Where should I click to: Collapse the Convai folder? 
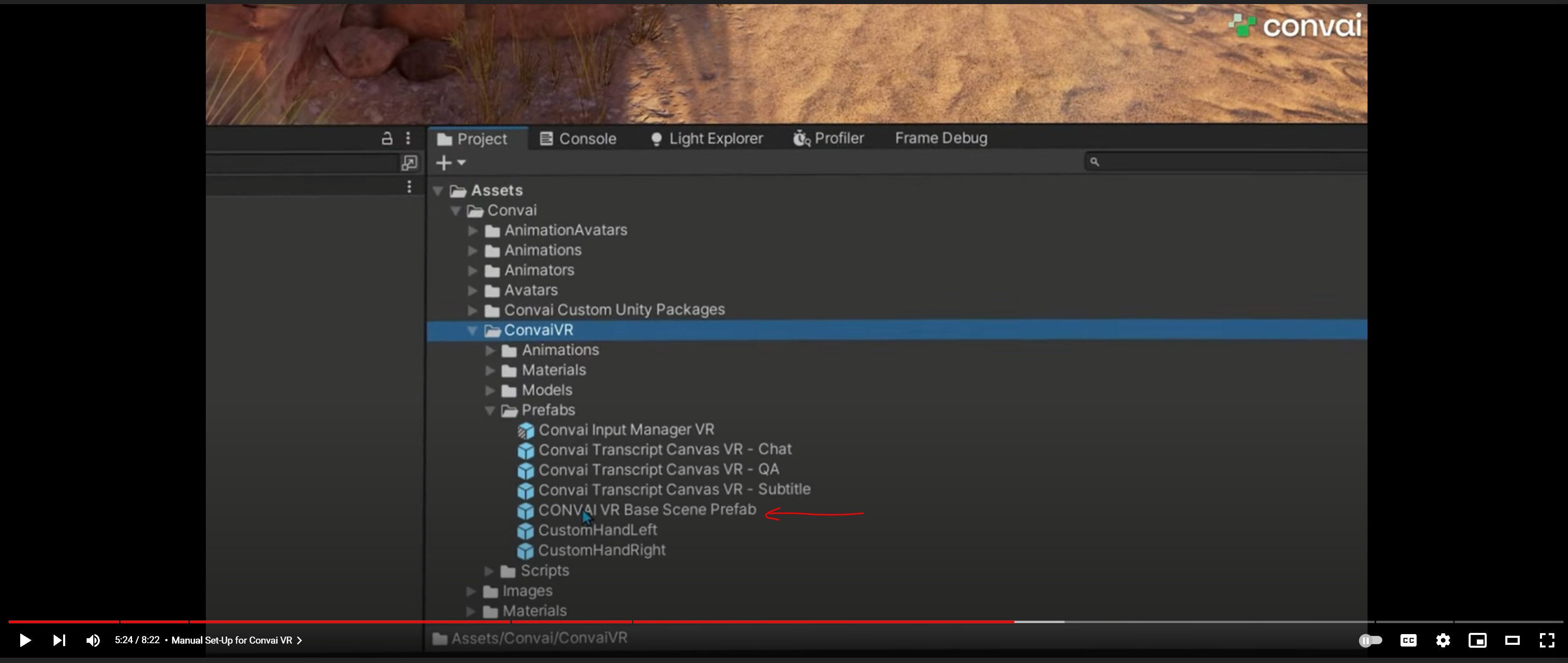455,211
